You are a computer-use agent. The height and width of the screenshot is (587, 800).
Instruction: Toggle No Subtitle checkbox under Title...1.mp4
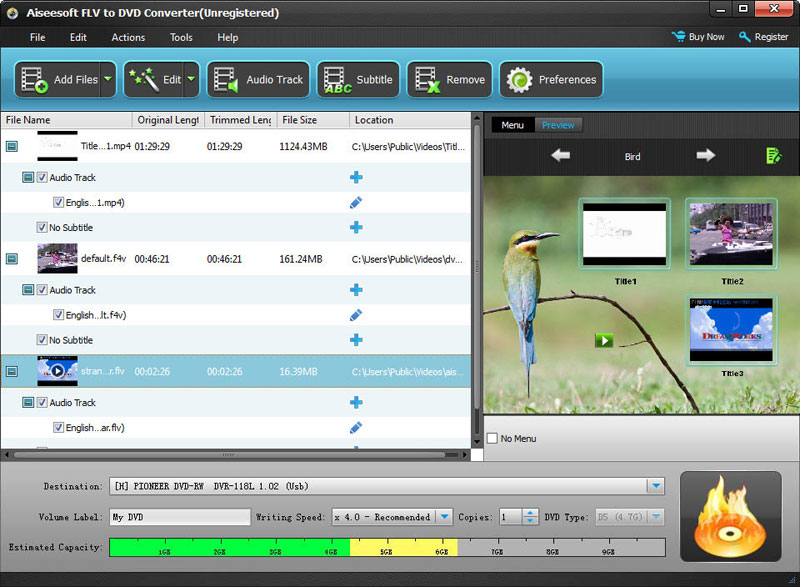click(x=42, y=227)
